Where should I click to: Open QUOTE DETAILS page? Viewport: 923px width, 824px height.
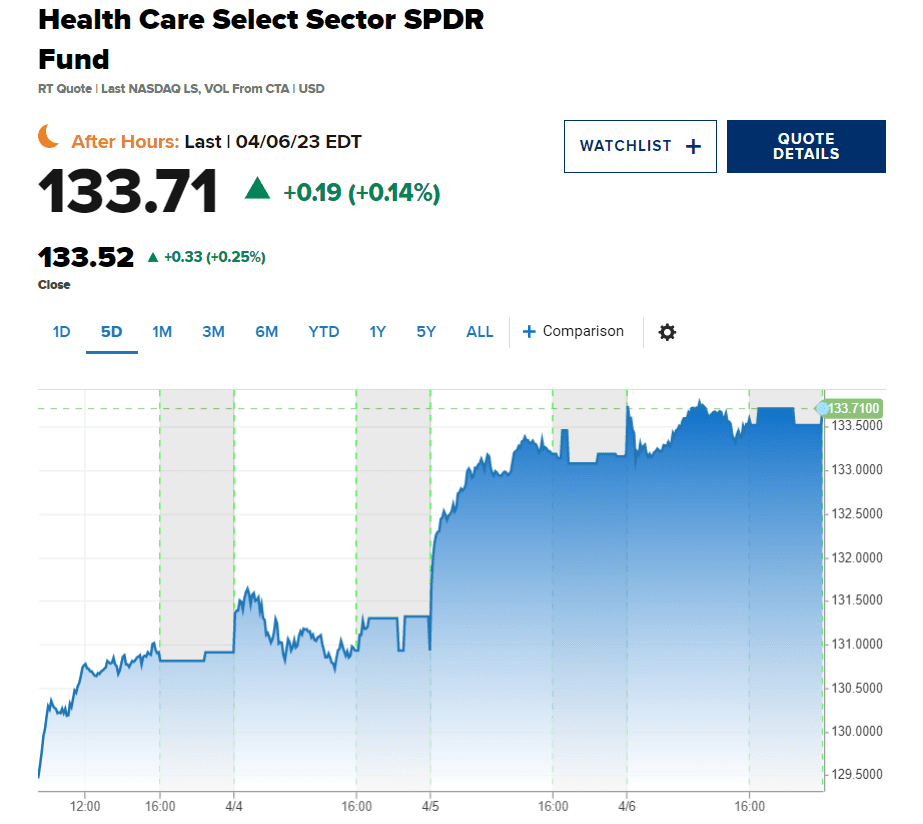[806, 146]
